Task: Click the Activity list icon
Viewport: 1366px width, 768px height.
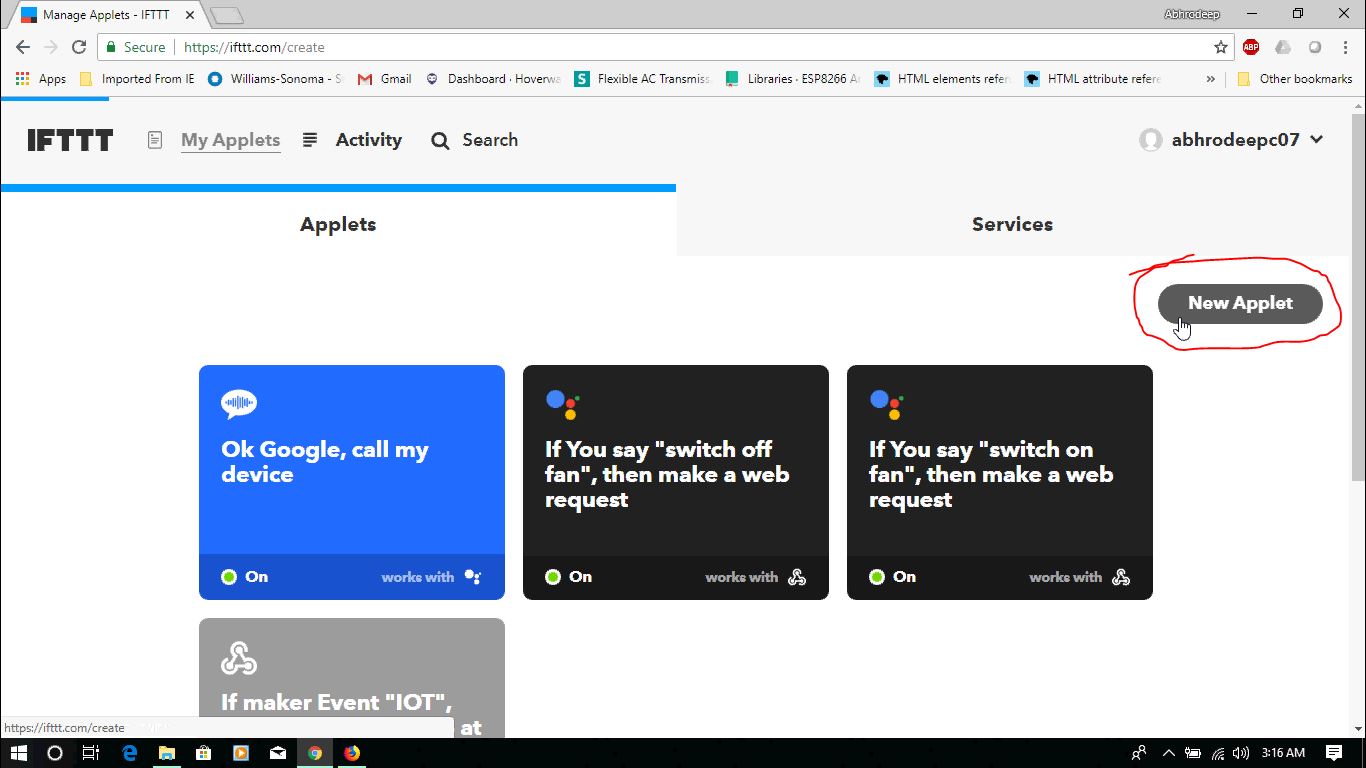Action: point(310,140)
